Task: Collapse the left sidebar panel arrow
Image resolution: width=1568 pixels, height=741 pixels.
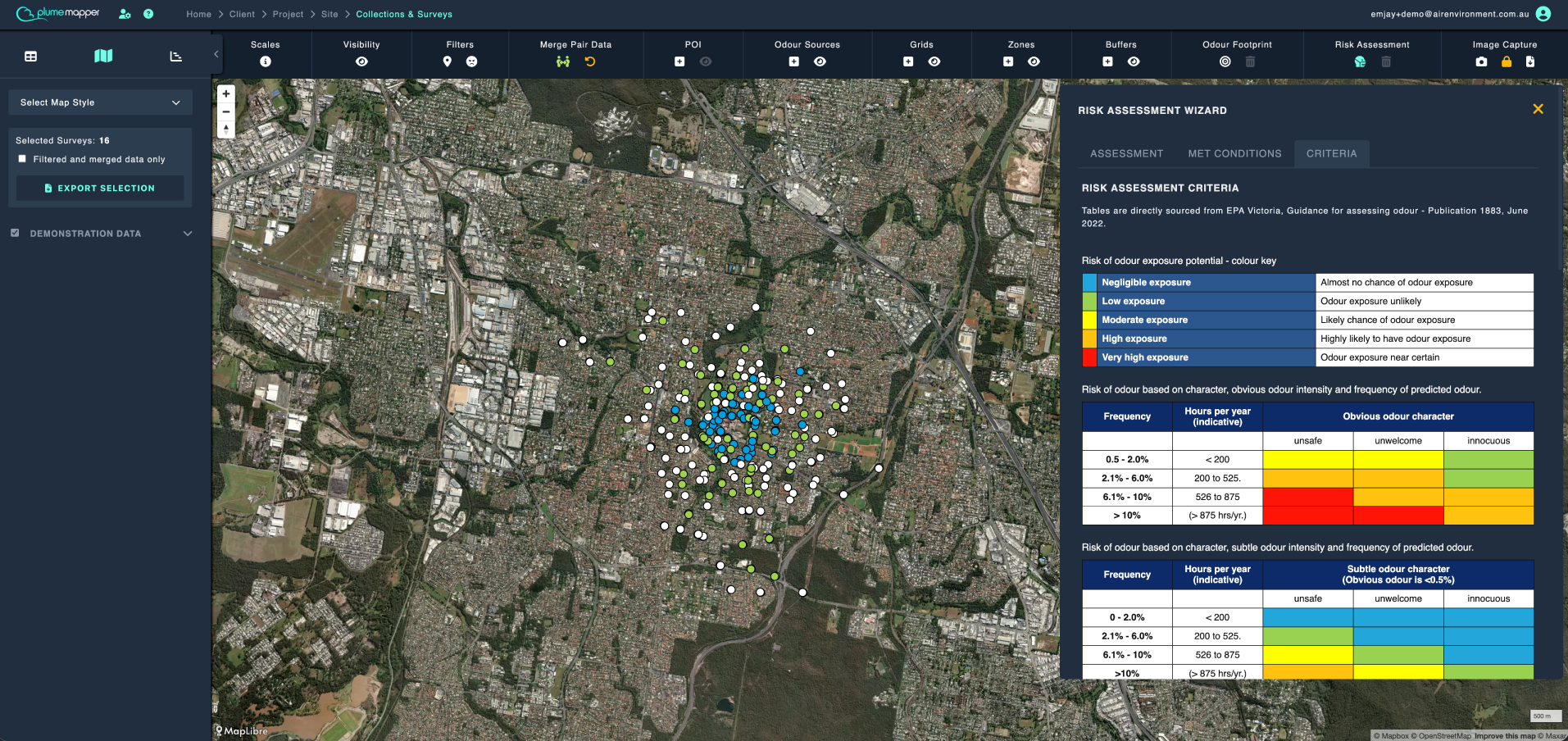Action: [216, 54]
